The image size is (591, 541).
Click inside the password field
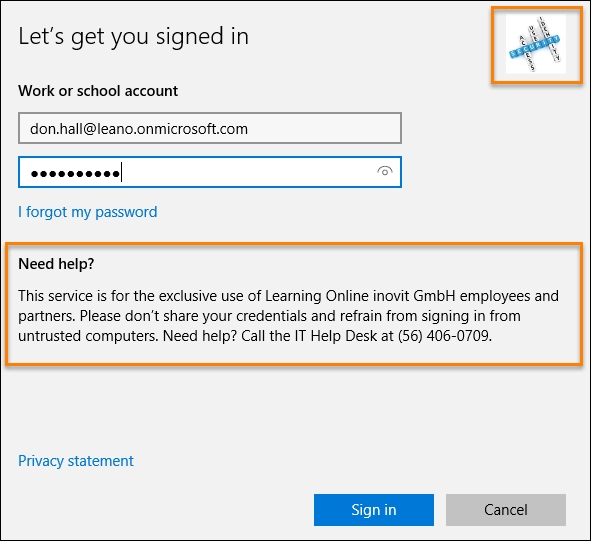[210, 172]
